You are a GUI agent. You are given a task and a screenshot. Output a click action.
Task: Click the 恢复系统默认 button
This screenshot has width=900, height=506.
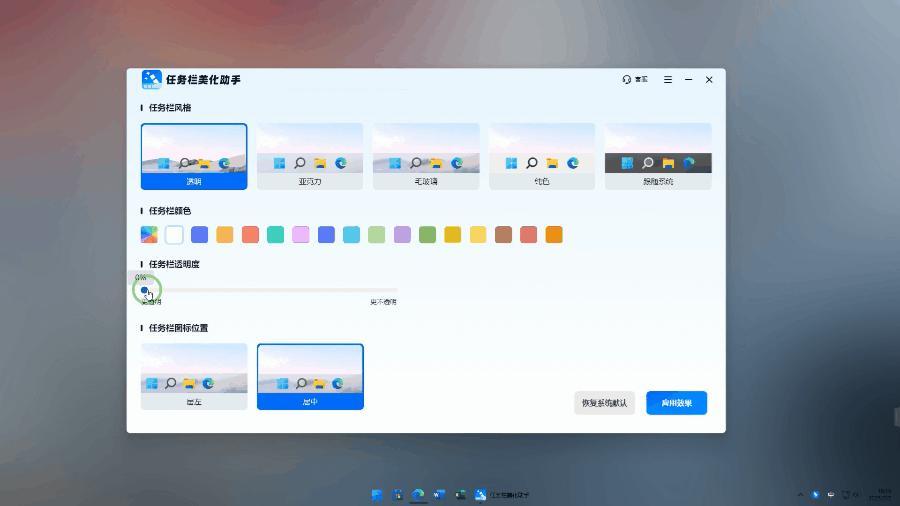tap(605, 403)
